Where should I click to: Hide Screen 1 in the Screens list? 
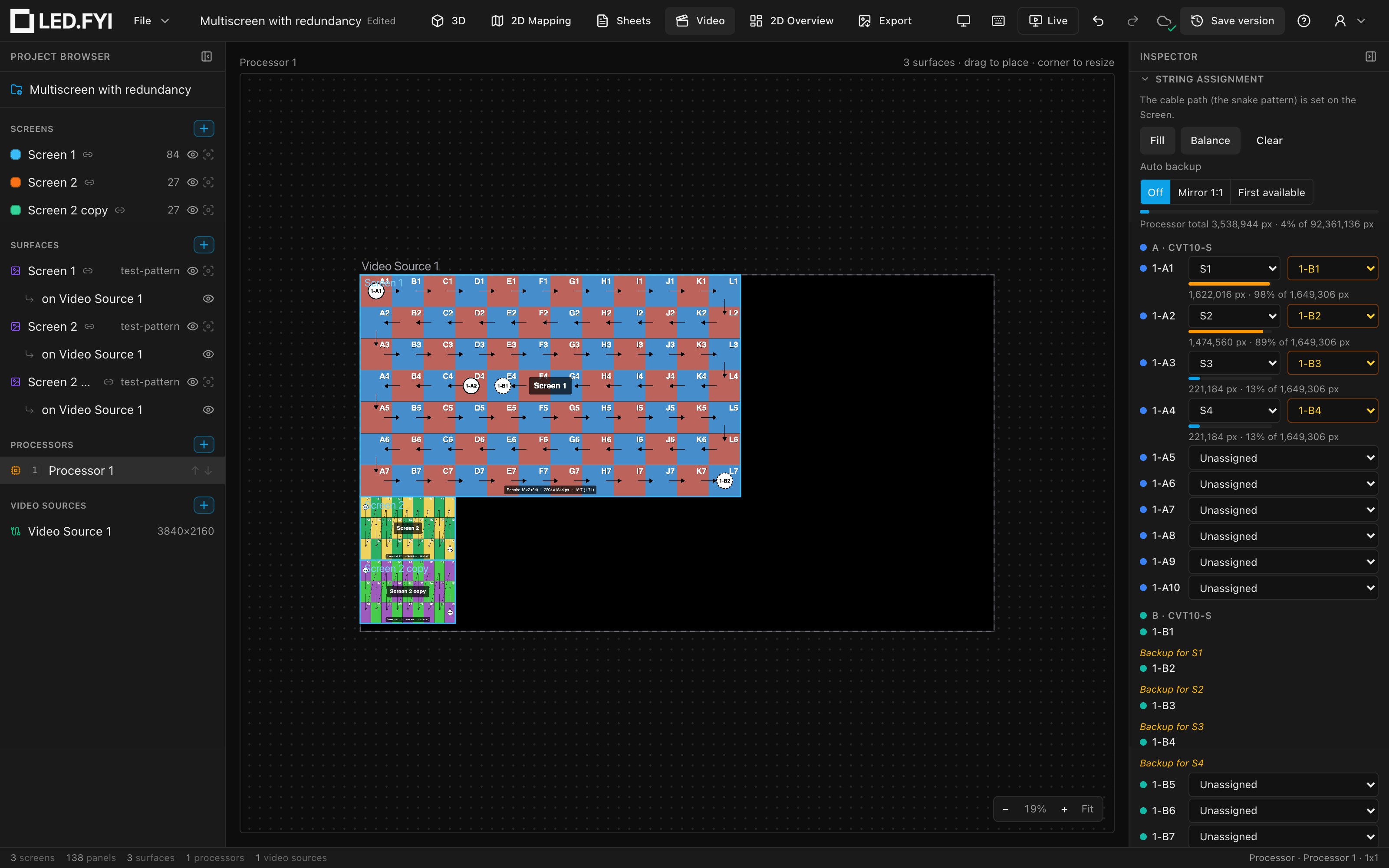pyautogui.click(x=193, y=155)
